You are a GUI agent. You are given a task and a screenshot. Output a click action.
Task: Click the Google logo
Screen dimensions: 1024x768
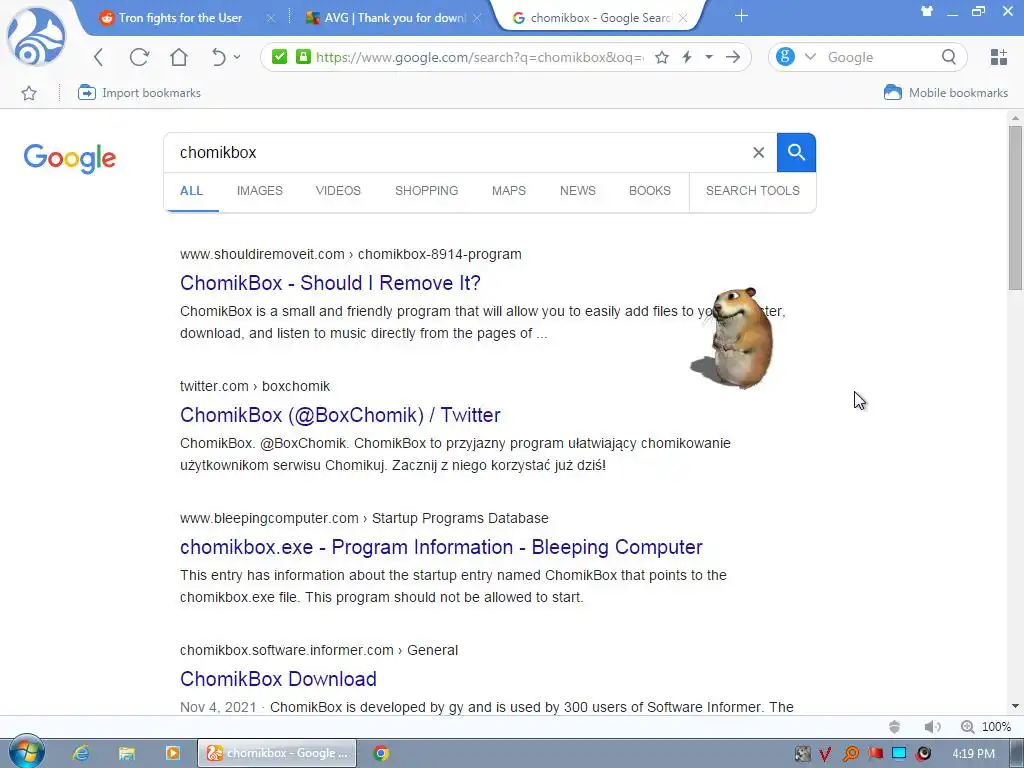[x=70, y=158]
